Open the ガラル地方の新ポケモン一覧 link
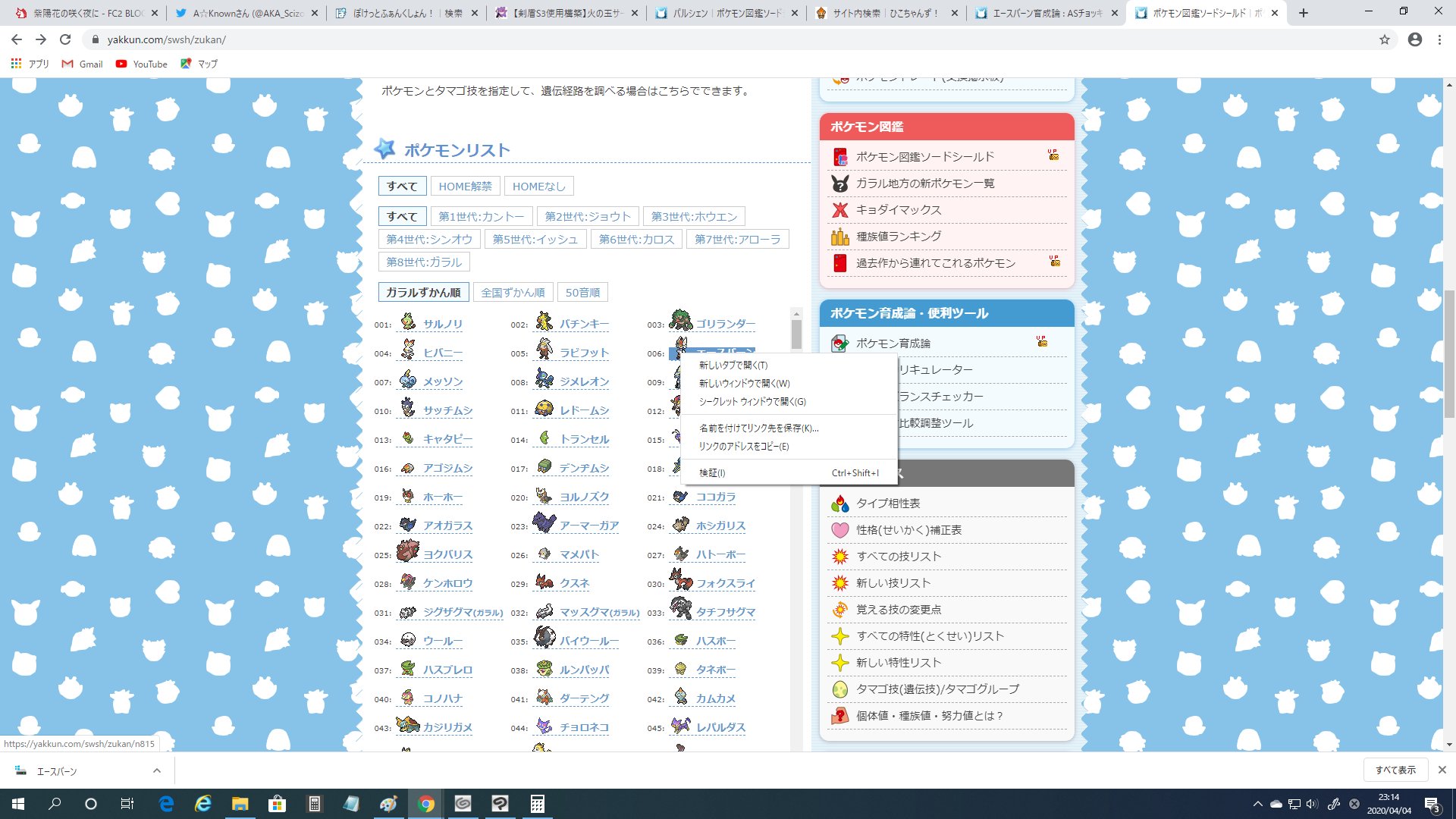The image size is (1456, 819). pos(925,184)
